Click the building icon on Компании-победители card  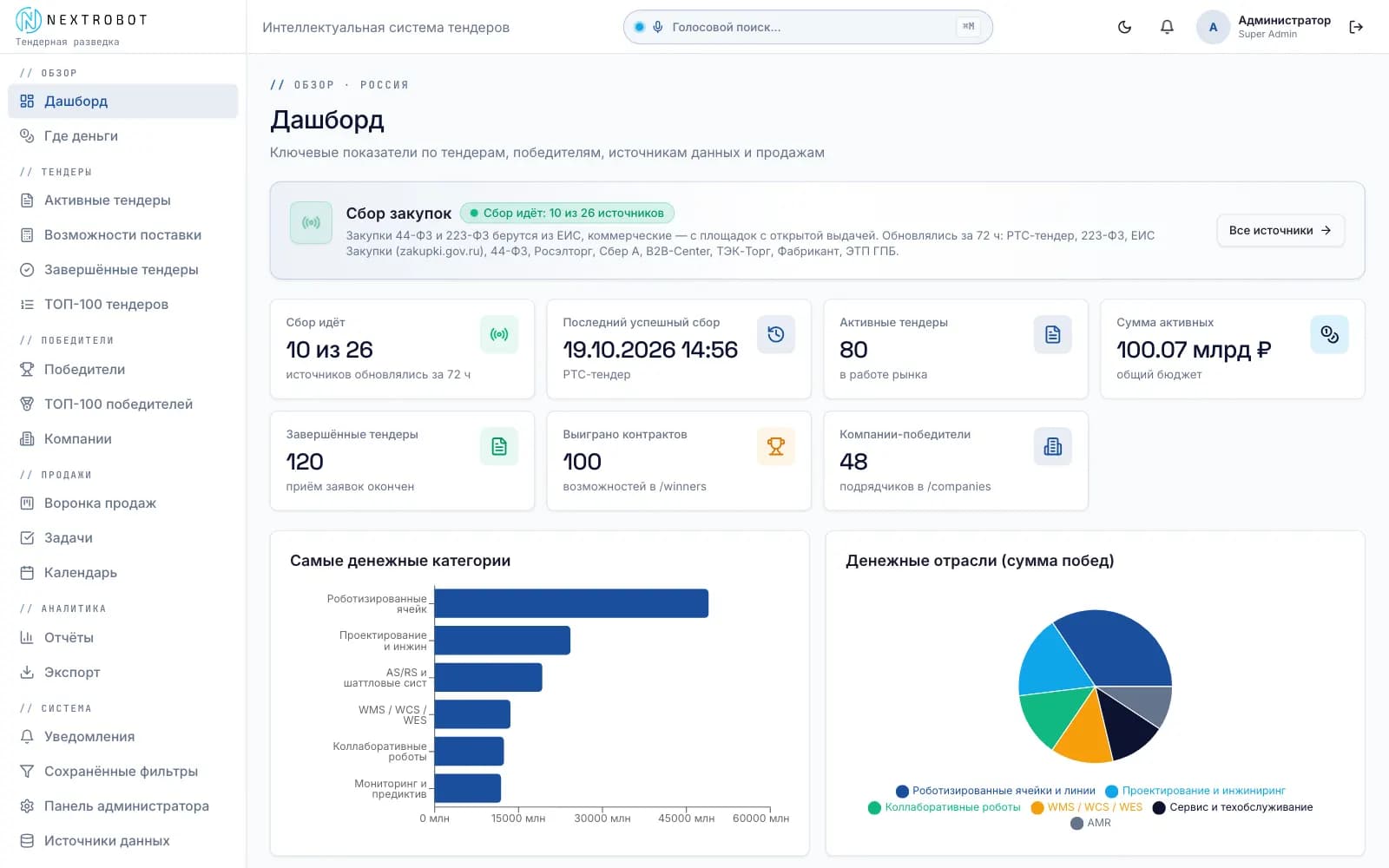coord(1052,446)
